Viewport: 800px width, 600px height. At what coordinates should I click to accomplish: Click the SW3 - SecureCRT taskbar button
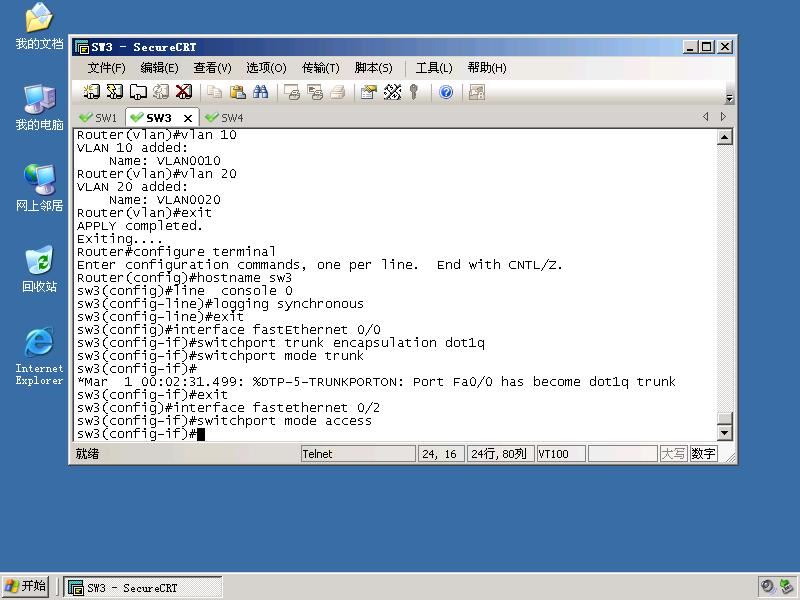tap(143, 587)
